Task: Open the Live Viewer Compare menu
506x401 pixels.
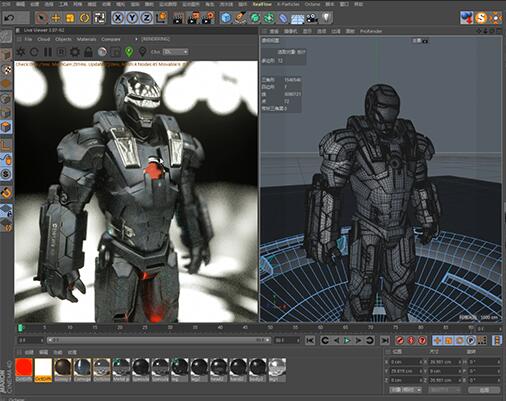Action: click(x=111, y=39)
